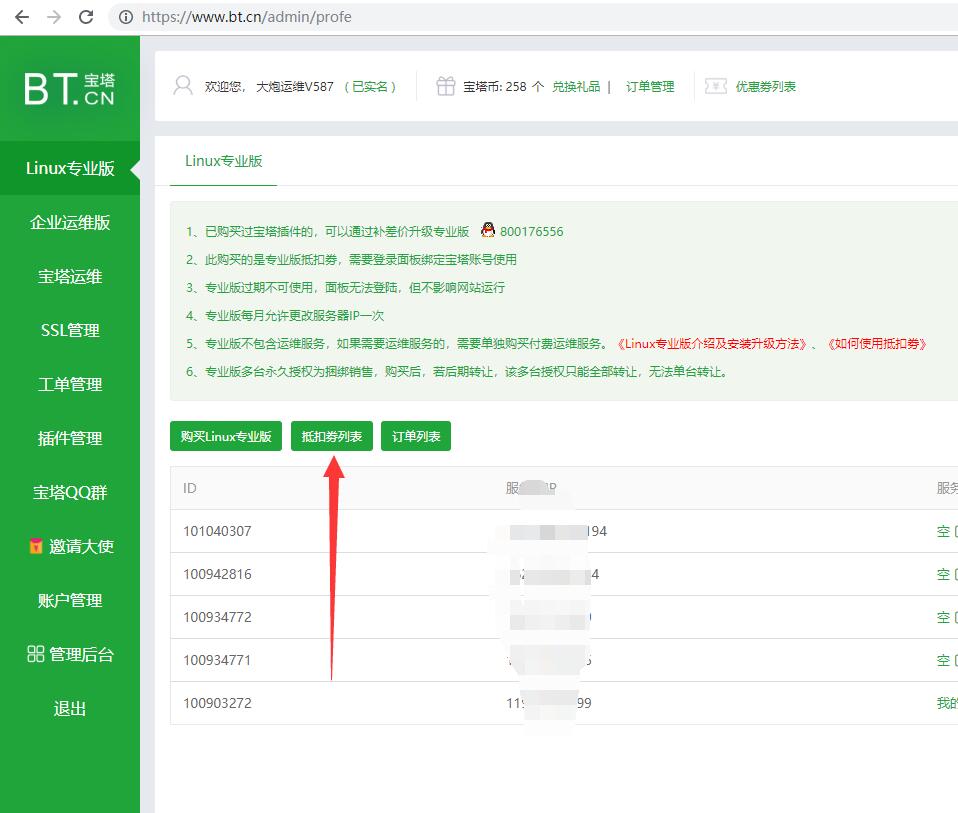Open 《如何使用抵扣券》 link
Image resolution: width=958 pixels, height=813 pixels.
[x=877, y=344]
